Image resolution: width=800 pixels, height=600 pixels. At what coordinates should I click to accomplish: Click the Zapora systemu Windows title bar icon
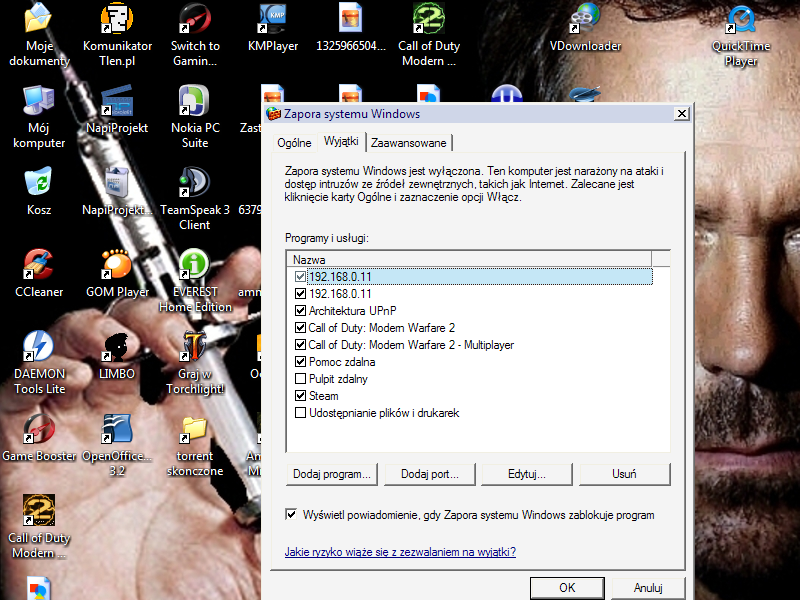point(273,114)
